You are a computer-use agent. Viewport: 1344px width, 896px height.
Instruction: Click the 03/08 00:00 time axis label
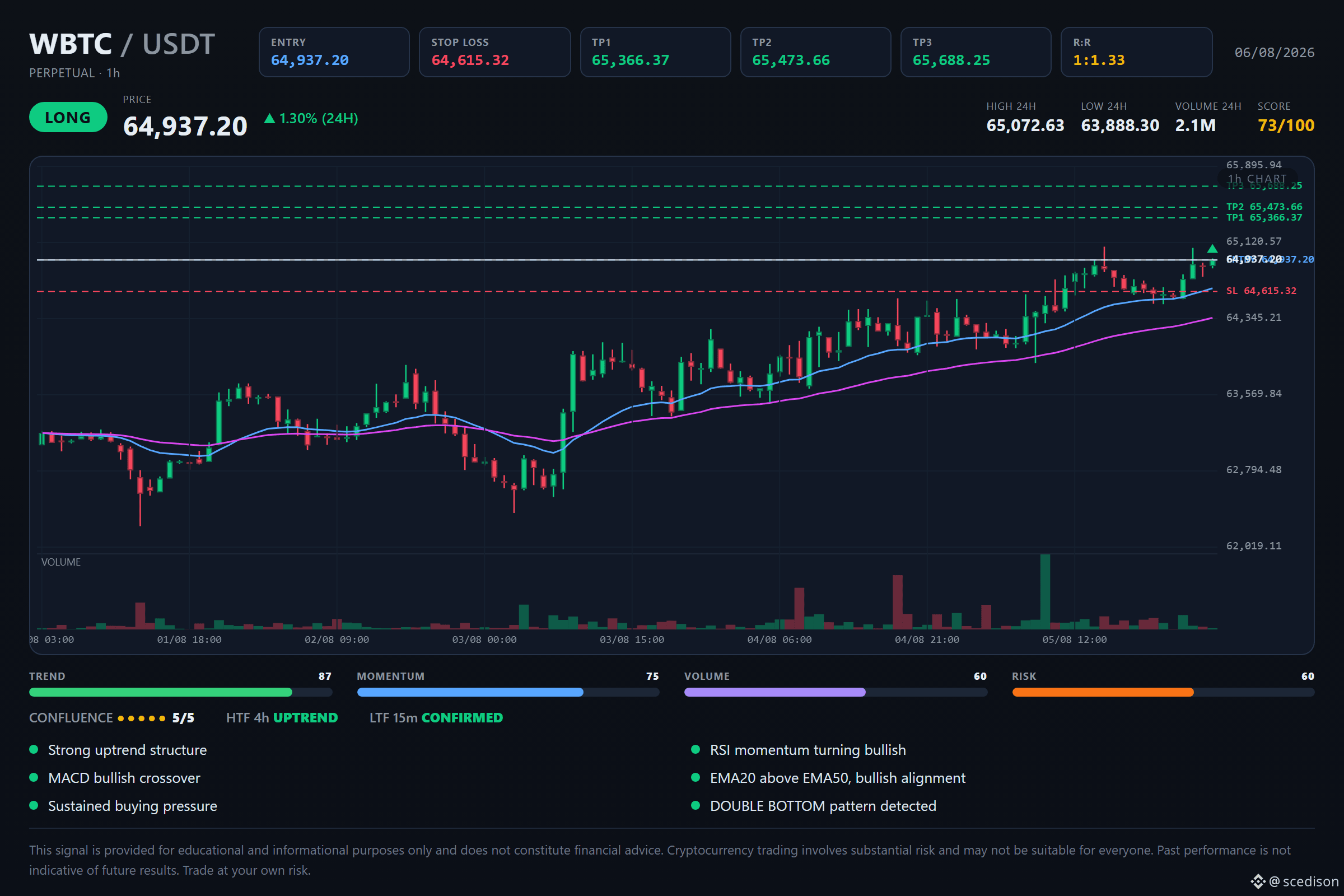(x=484, y=640)
